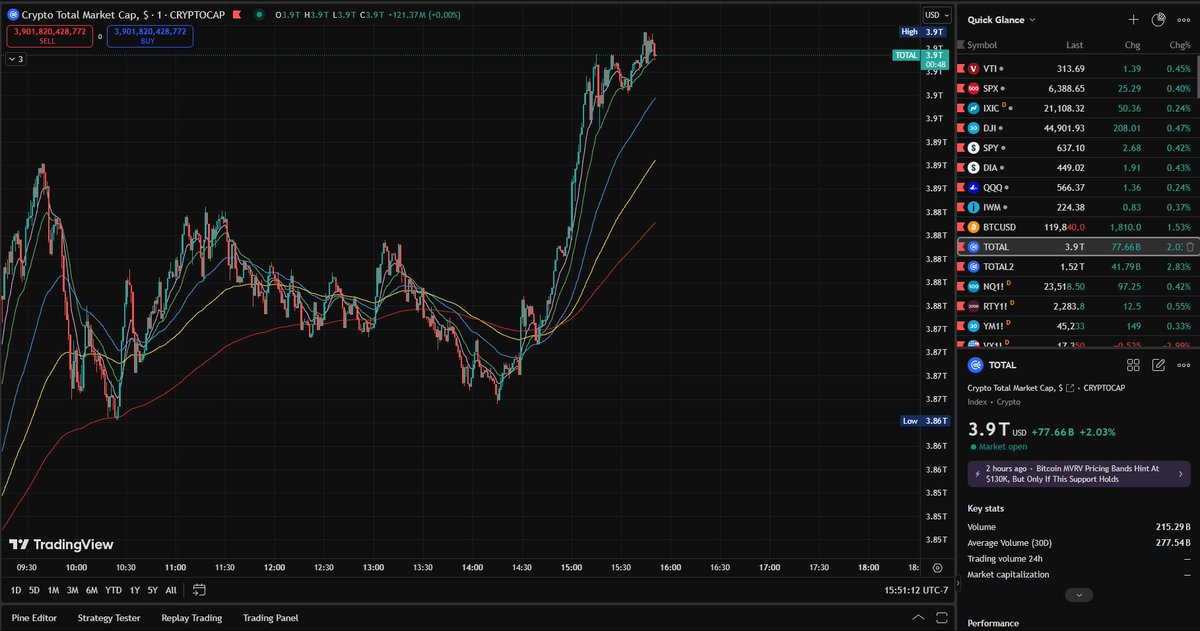Select the All time range
The image size is (1200, 631).
point(170,590)
